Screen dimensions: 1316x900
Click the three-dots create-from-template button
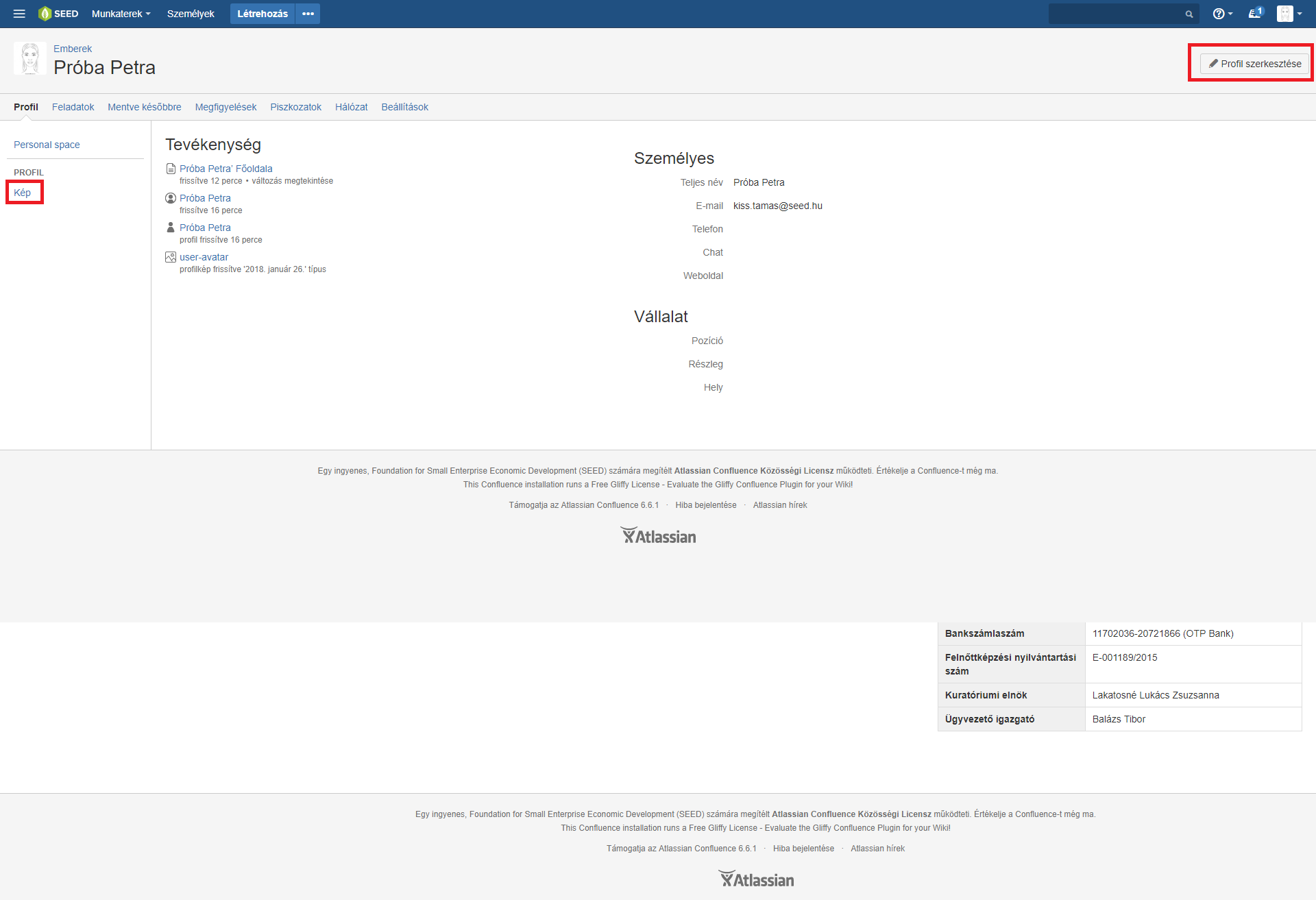click(x=308, y=14)
